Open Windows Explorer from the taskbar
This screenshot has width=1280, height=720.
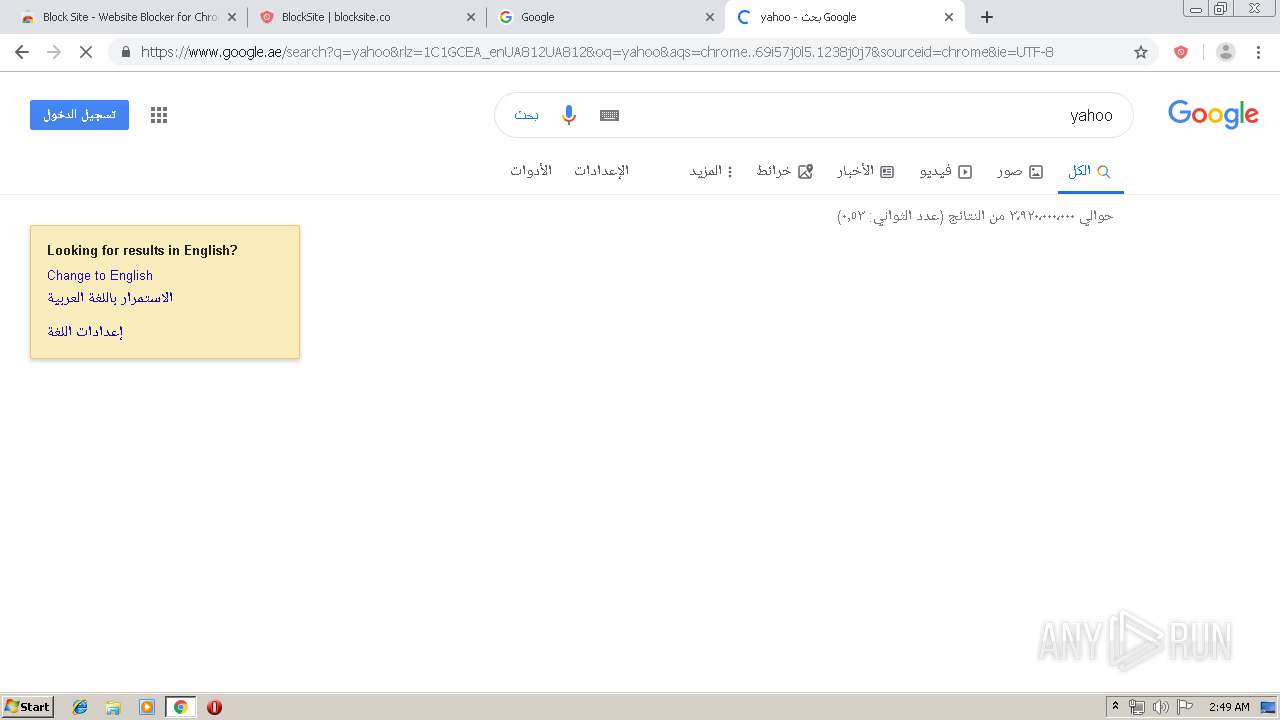tap(113, 707)
